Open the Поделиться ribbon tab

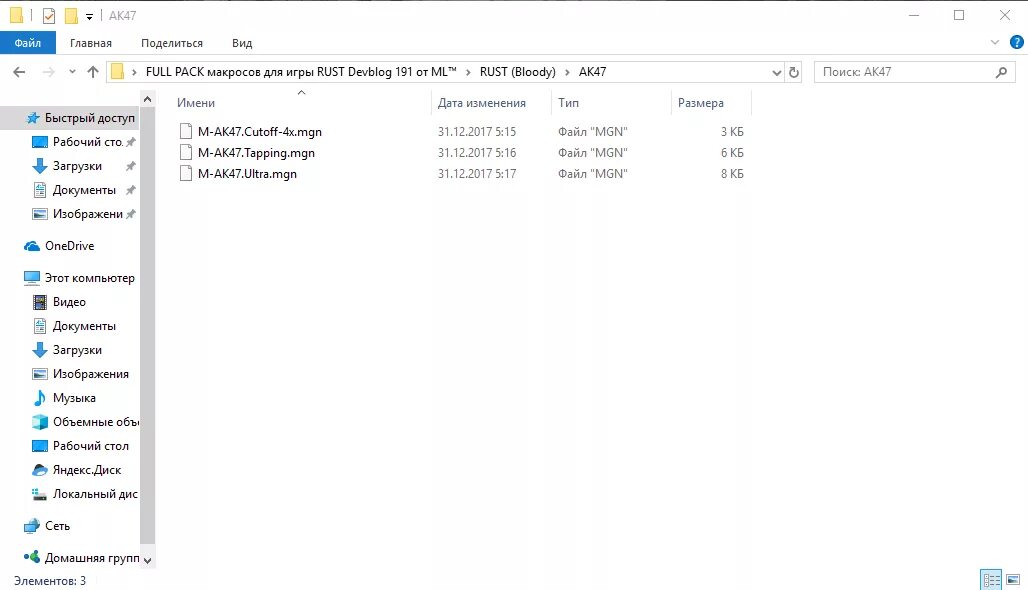tap(172, 43)
